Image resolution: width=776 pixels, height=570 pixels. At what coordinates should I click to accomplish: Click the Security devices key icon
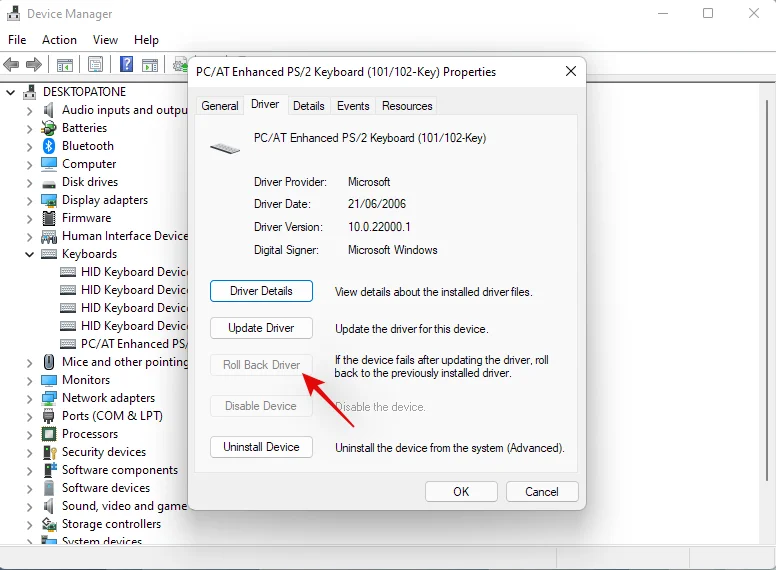pos(49,452)
